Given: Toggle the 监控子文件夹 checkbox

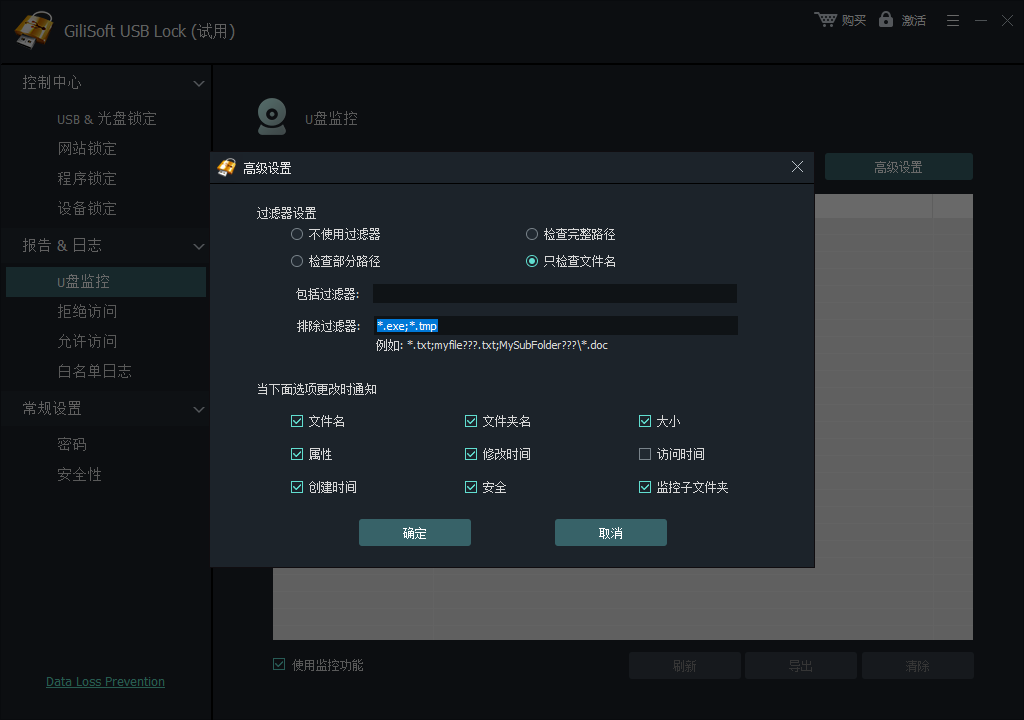Looking at the screenshot, I should pos(645,487).
